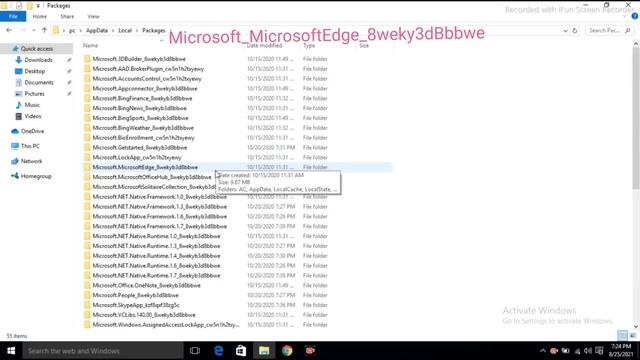Open the Share ribbon tab

pyautogui.click(x=67, y=16)
